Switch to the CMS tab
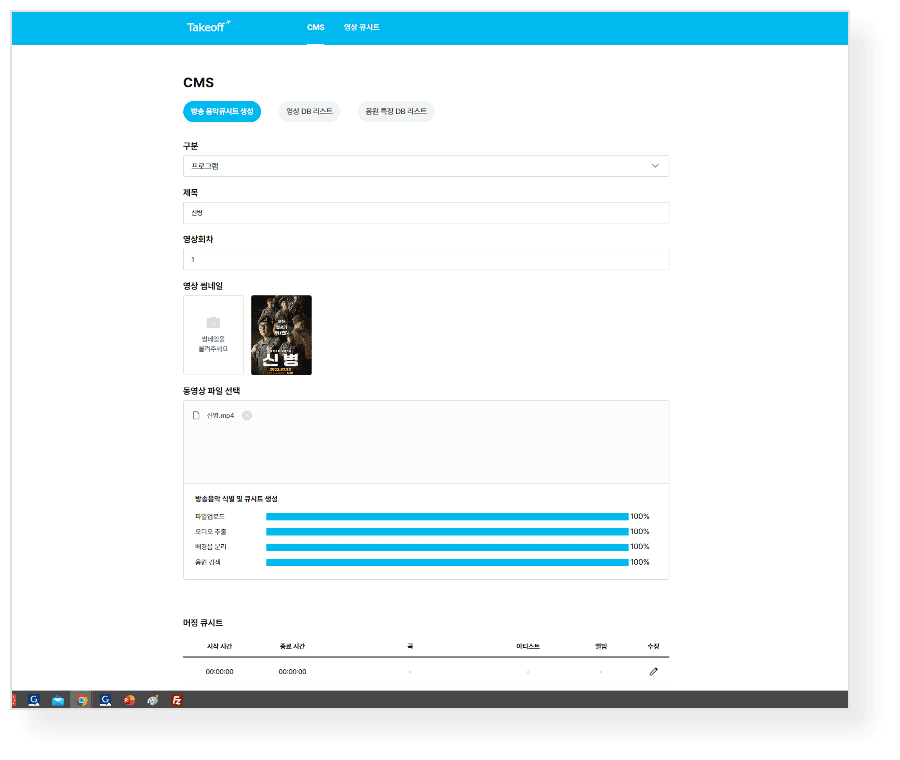Image resolution: width=900 pixels, height=760 pixels. pos(315,27)
